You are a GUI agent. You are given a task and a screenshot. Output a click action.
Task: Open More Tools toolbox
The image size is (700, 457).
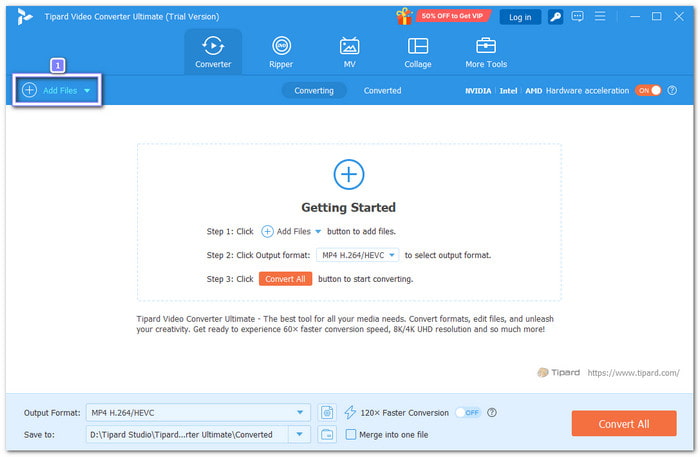click(x=486, y=52)
